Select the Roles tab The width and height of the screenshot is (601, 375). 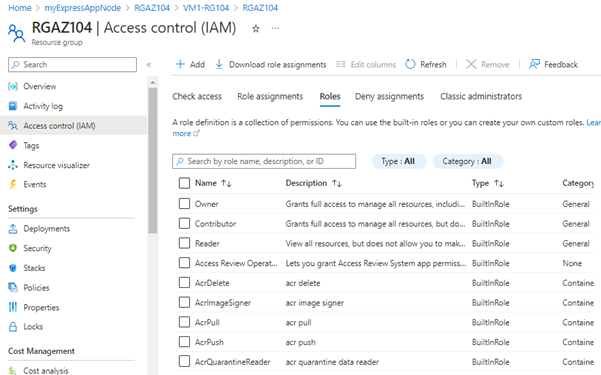pos(330,96)
